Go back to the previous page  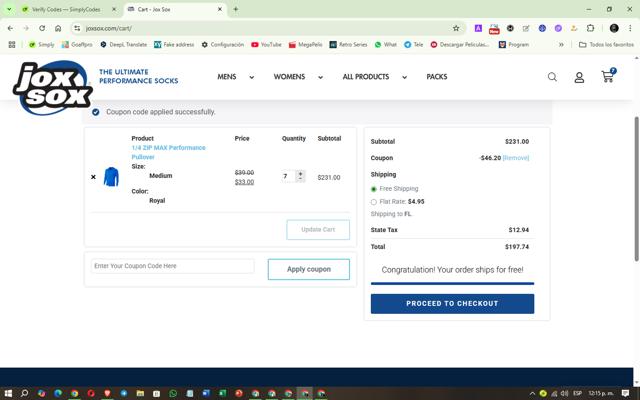point(10,28)
